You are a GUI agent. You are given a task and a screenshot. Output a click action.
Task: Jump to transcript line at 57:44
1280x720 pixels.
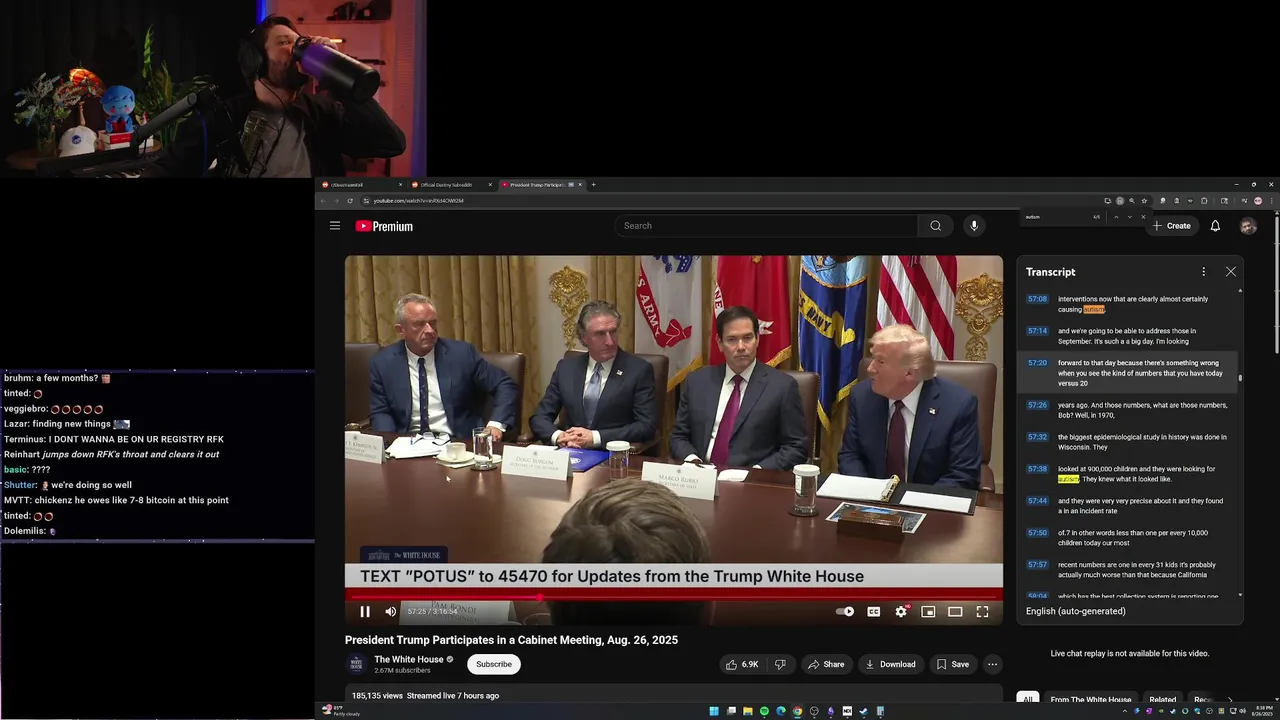tap(1128, 506)
